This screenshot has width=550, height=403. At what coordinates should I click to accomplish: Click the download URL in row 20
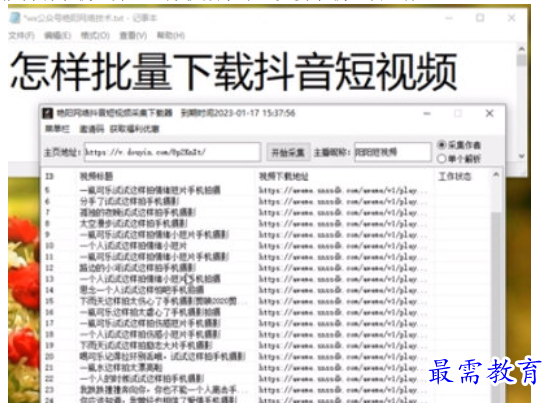pos(343,357)
